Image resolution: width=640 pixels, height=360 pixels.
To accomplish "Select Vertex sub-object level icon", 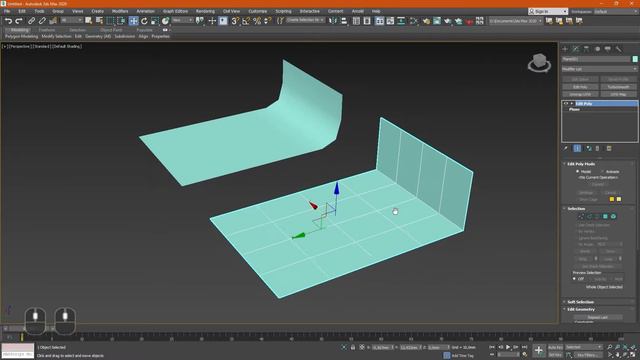I will tap(582, 216).
